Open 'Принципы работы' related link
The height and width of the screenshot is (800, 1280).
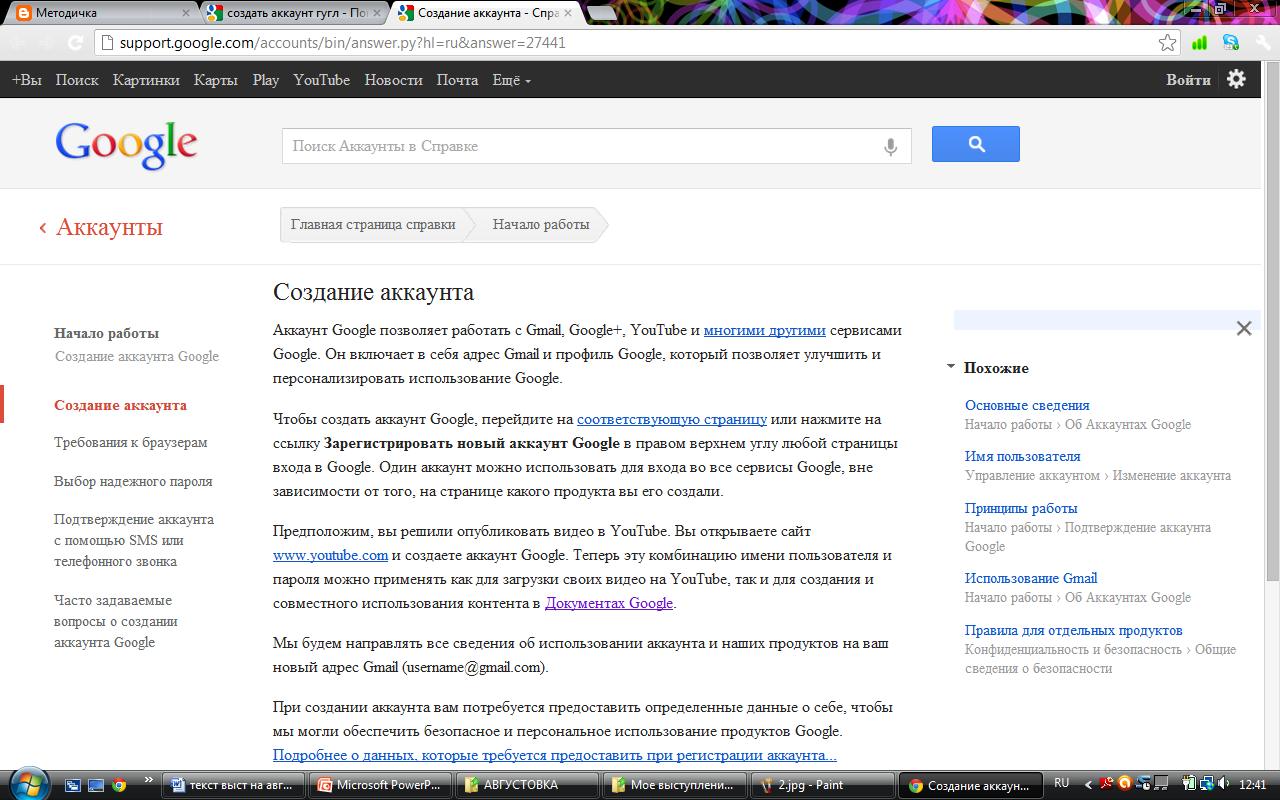[x=1021, y=508]
